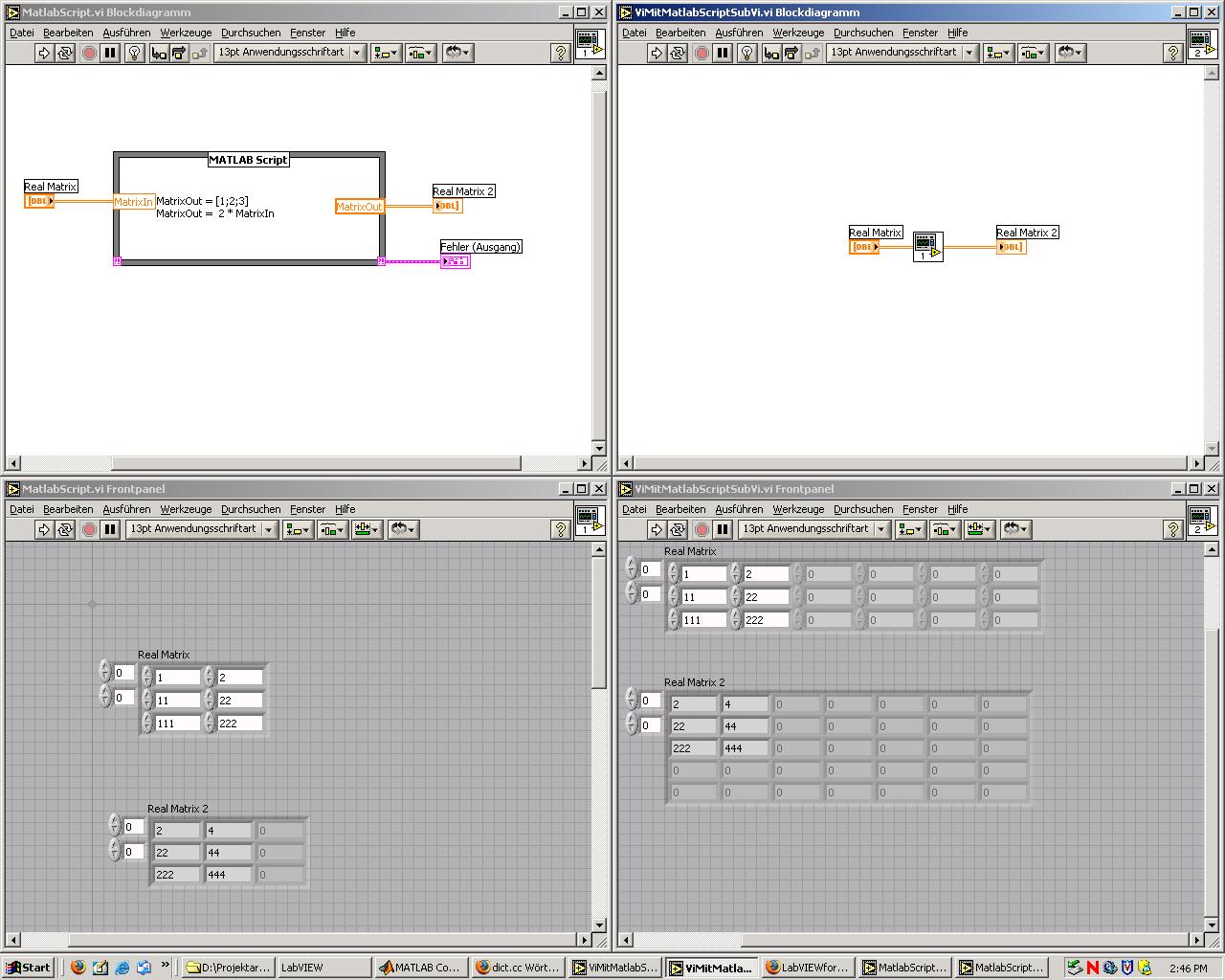Open Reorder dropdown in MatlabScript.vi Blockdiagramm
This screenshot has width=1225, height=980.
[457, 53]
